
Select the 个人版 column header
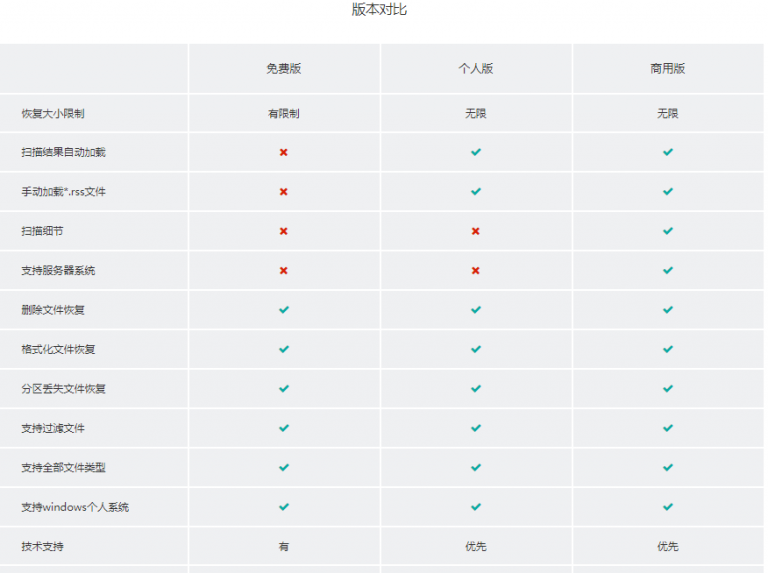point(476,69)
